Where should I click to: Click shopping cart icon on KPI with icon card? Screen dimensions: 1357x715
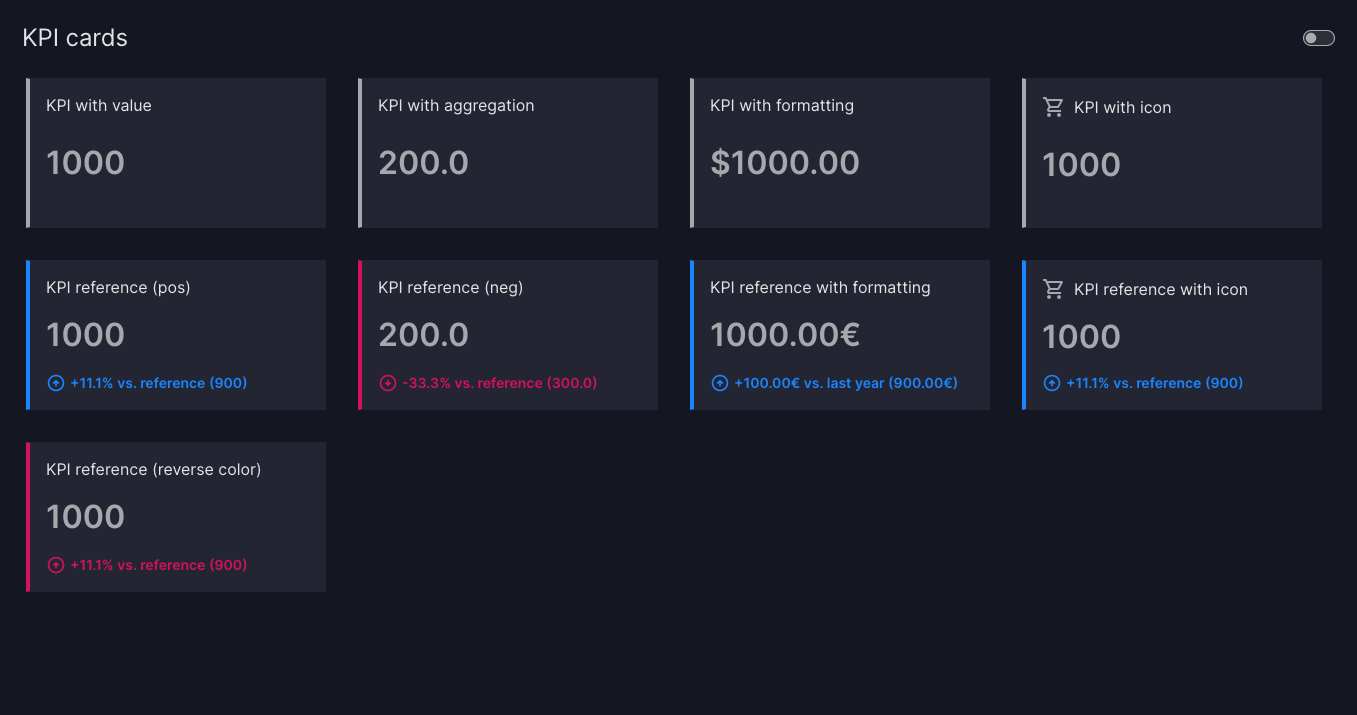(1053, 107)
